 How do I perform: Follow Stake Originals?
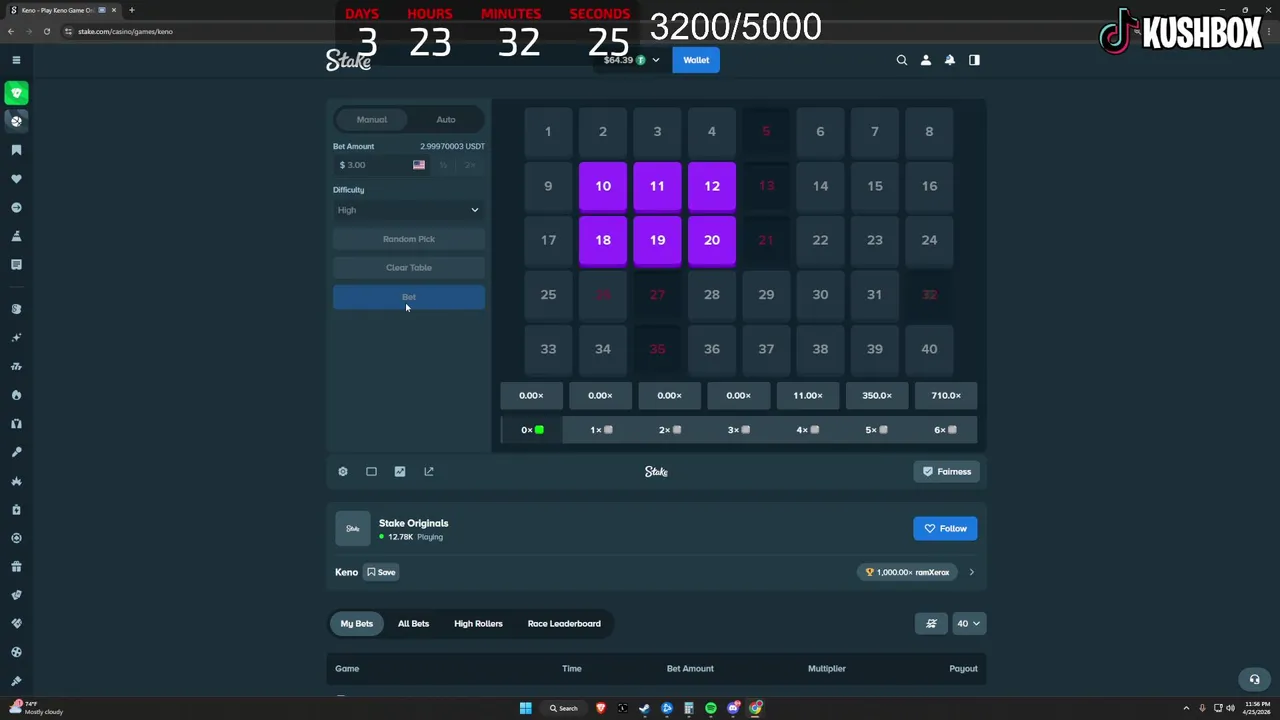(945, 529)
